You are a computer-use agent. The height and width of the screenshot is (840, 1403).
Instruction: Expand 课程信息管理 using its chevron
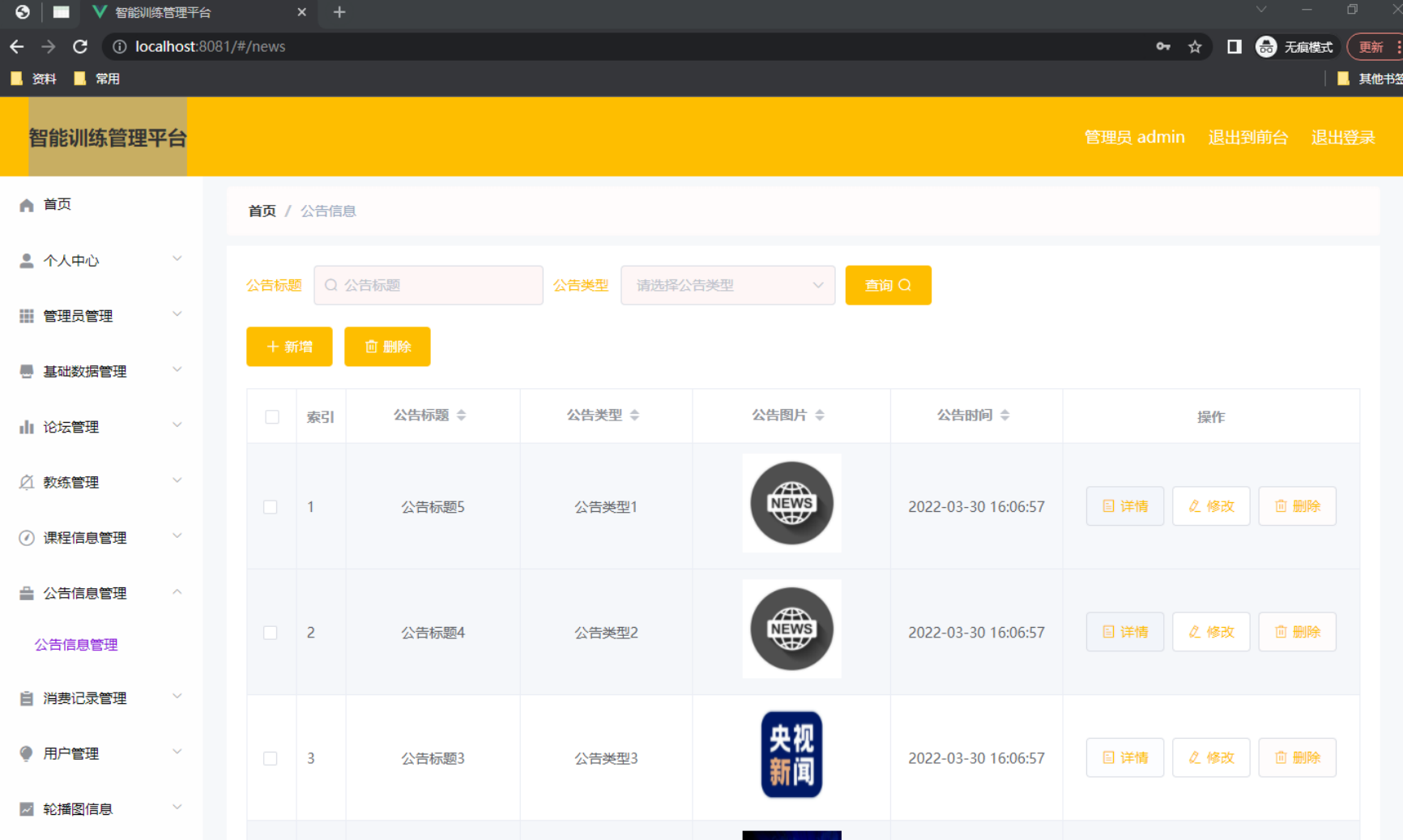tap(177, 536)
